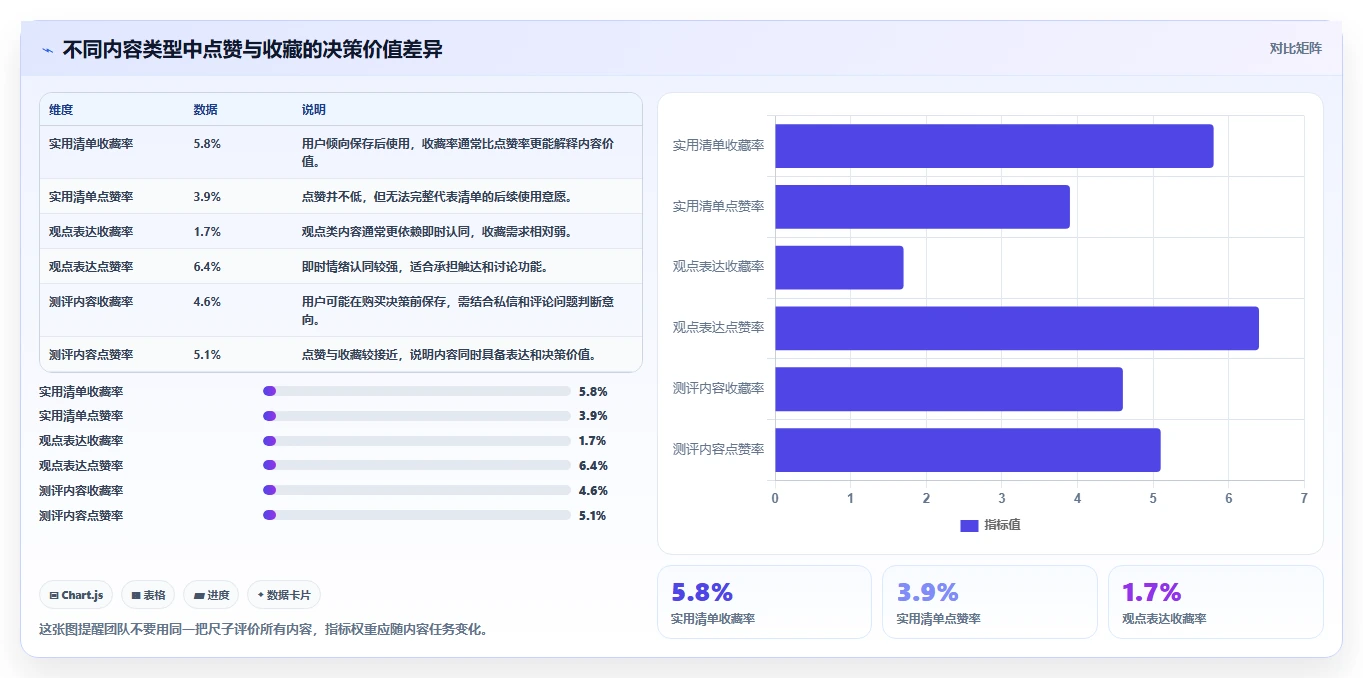Toggle the 指标值 legend swatch
Screen dimensions: 1363x678
[x=968, y=526]
